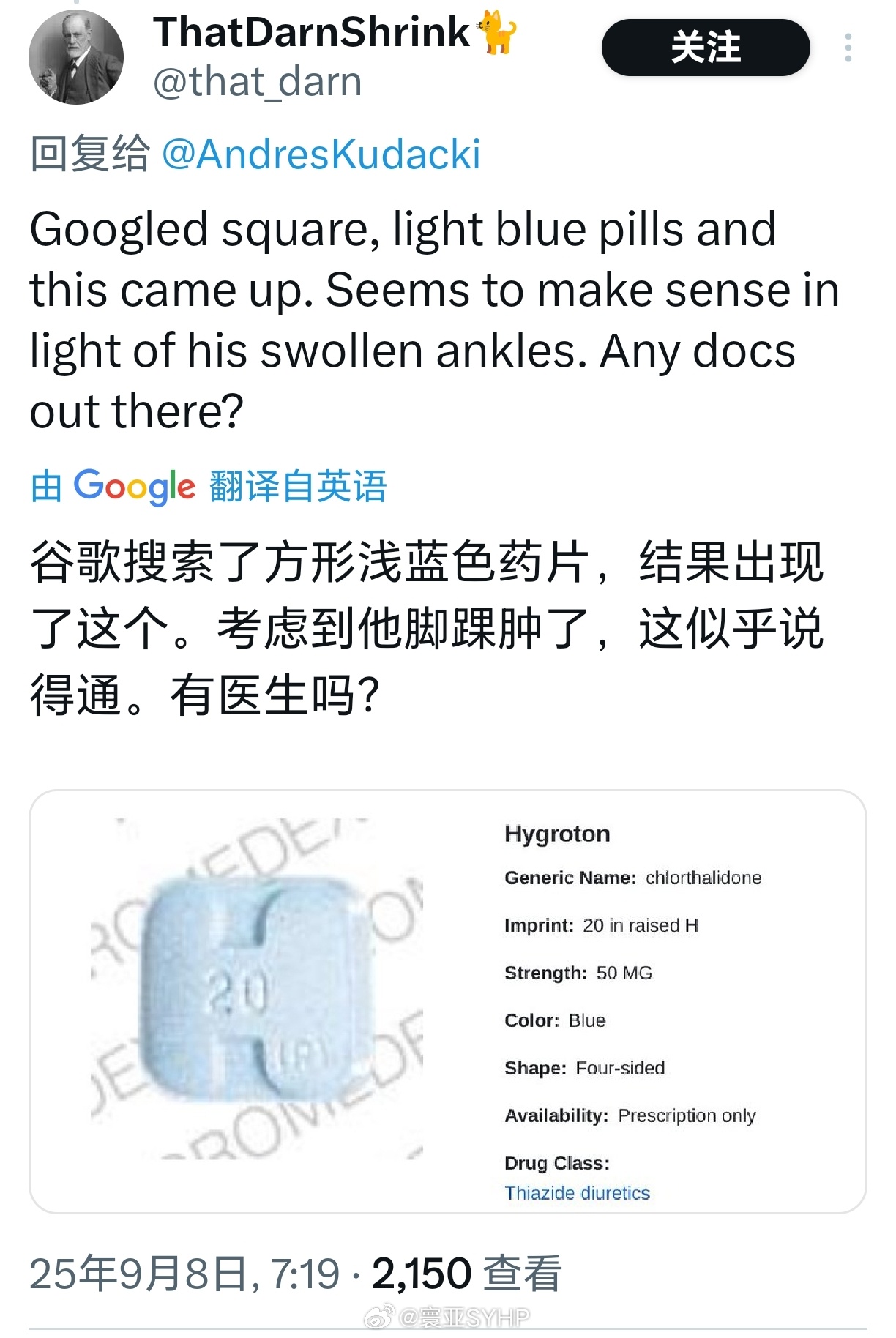Screen dimensions: 896x1338
Task: Open the Thiazide diuretics link
Action: coord(577,1193)
